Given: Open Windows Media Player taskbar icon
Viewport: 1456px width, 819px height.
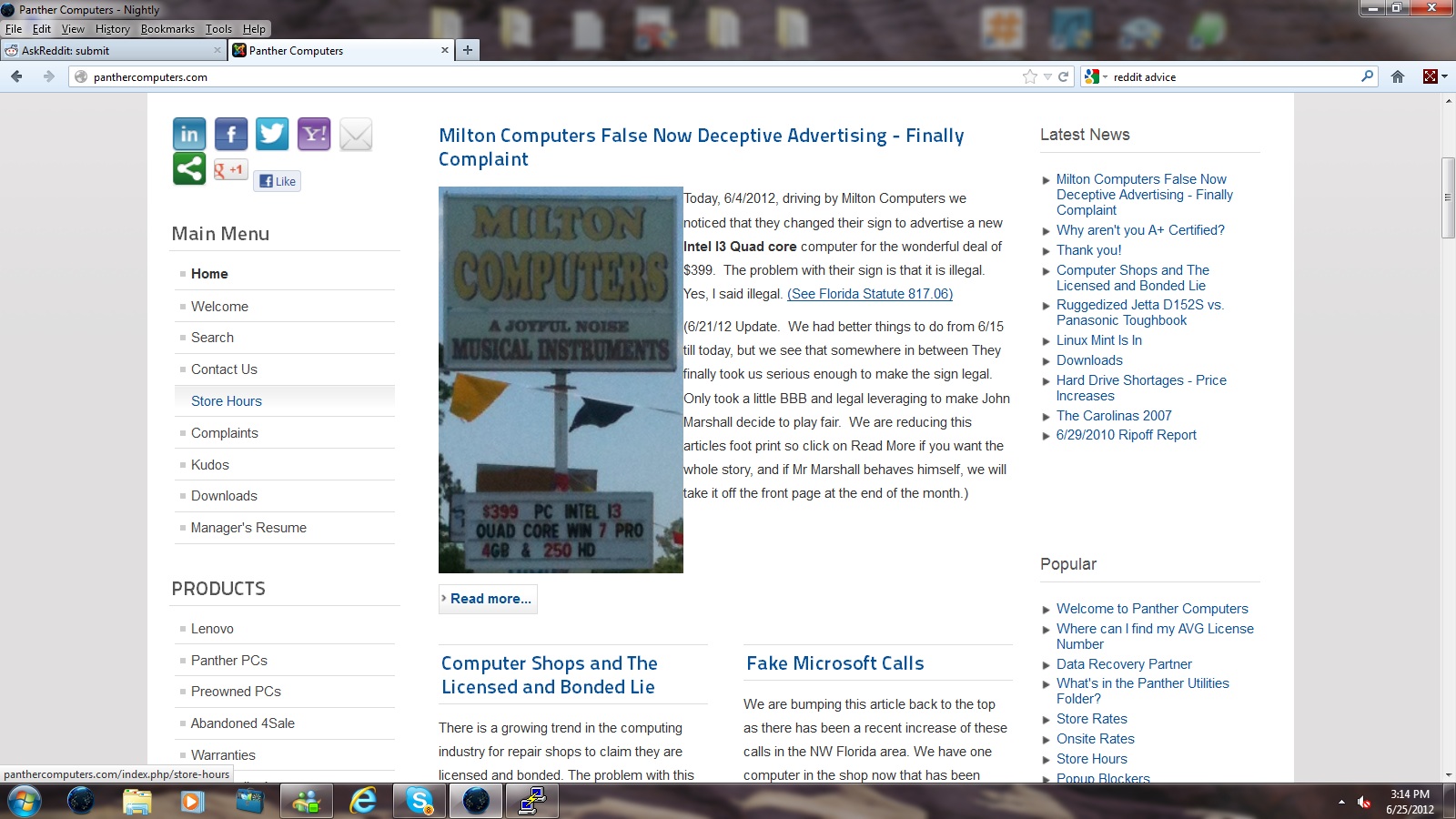Looking at the screenshot, I should pyautogui.click(x=192, y=802).
